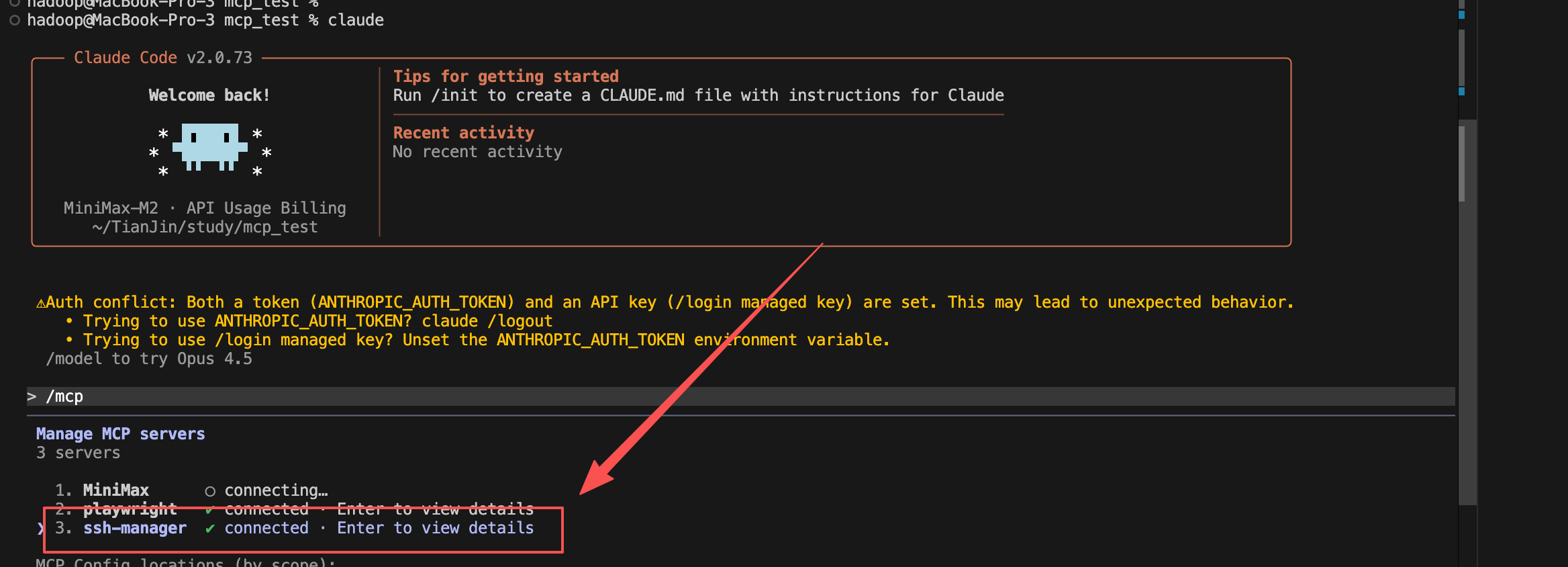This screenshot has height=567, width=1568.
Task: Click the 'Manage MCP servers' heading
Action: click(121, 434)
